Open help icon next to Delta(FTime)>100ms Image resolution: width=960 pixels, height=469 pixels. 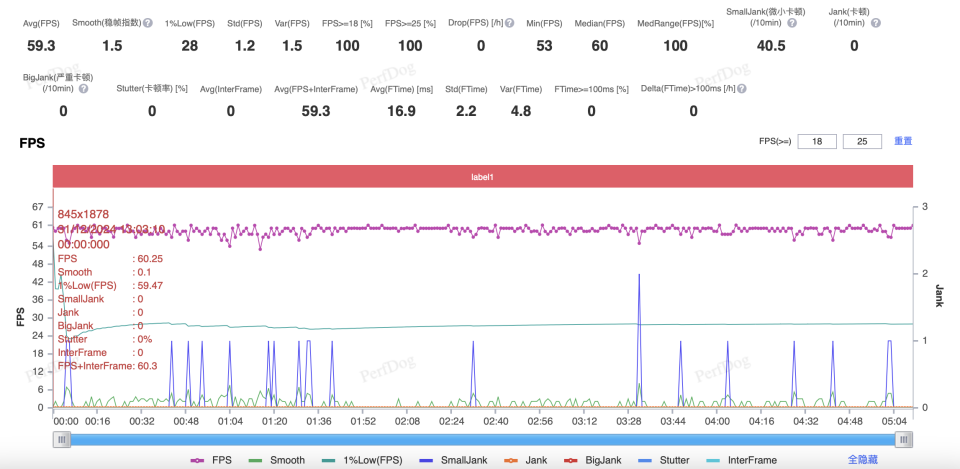[741, 89]
